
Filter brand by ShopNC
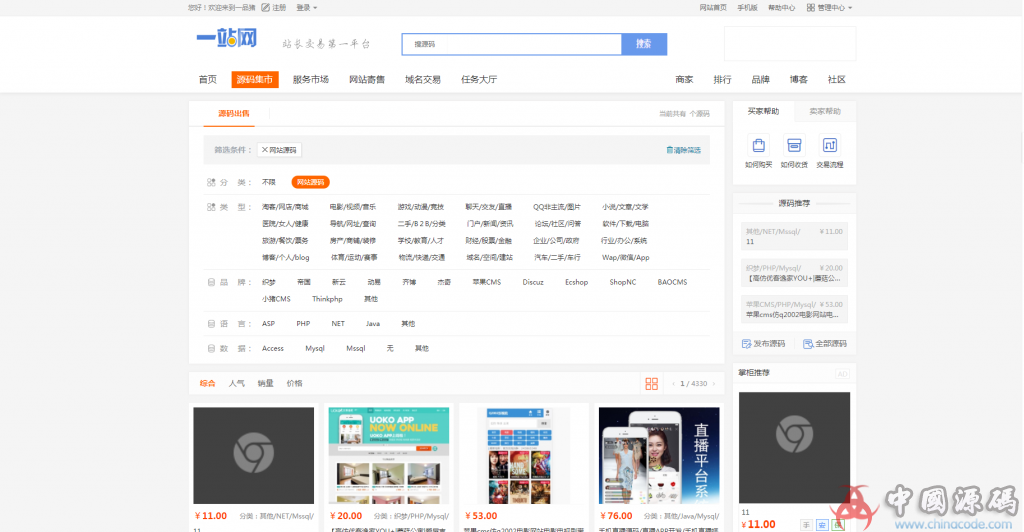pos(622,283)
